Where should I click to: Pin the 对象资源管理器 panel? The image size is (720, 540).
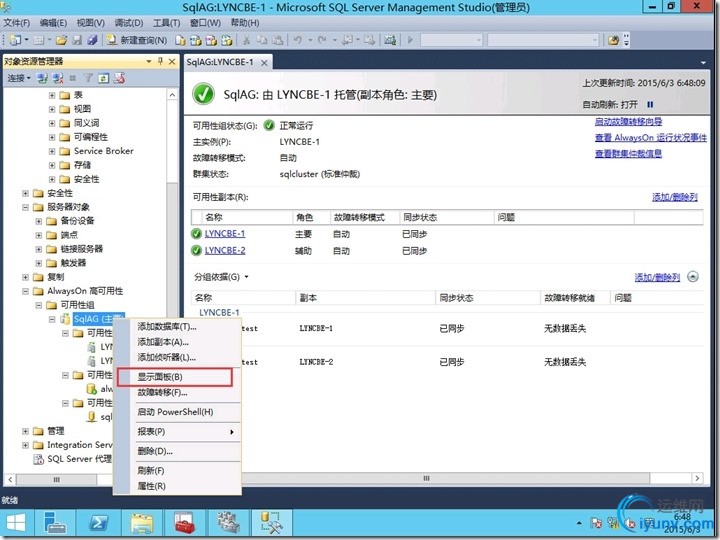(x=160, y=61)
